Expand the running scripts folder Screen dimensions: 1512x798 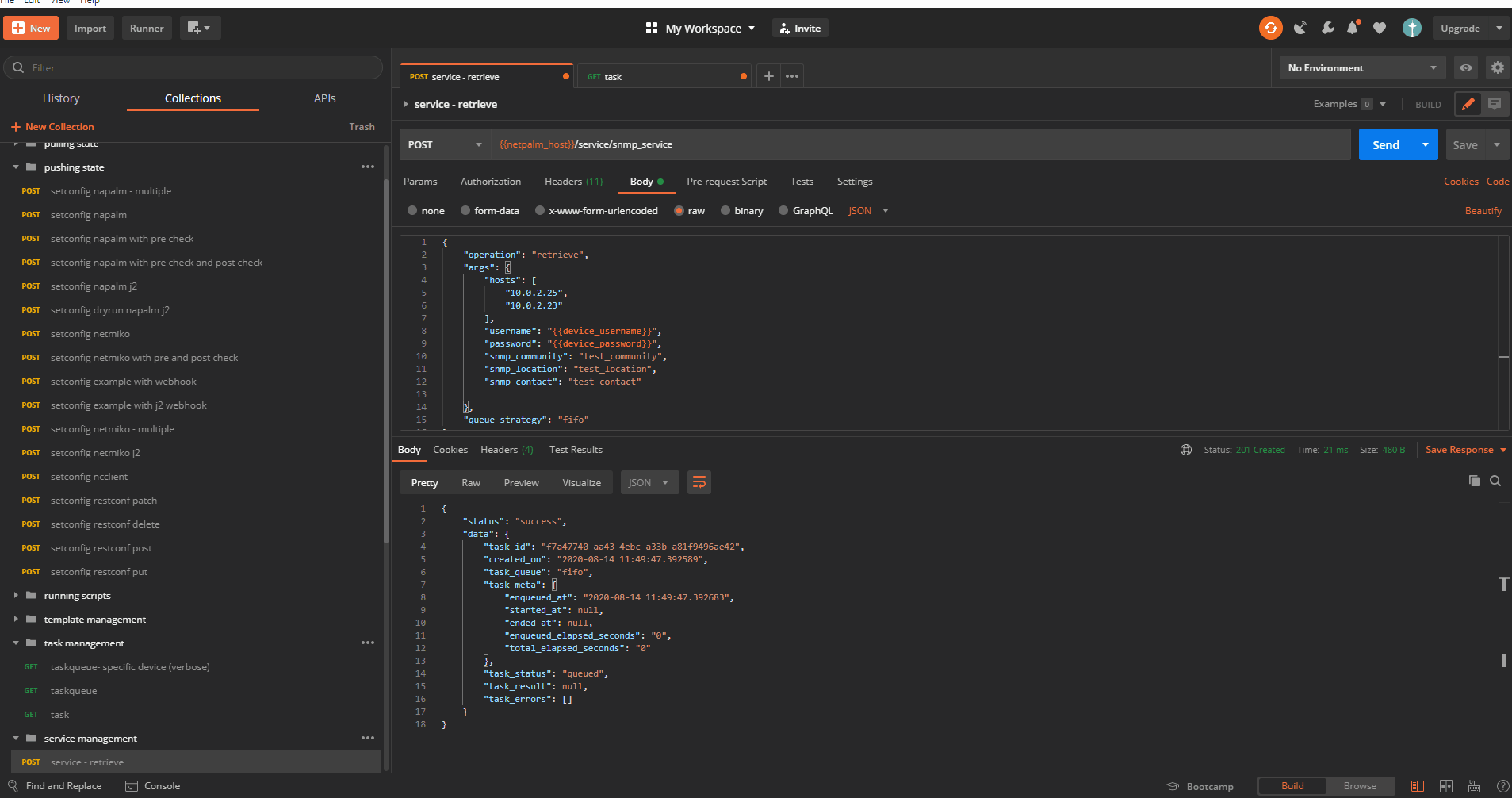click(x=16, y=595)
